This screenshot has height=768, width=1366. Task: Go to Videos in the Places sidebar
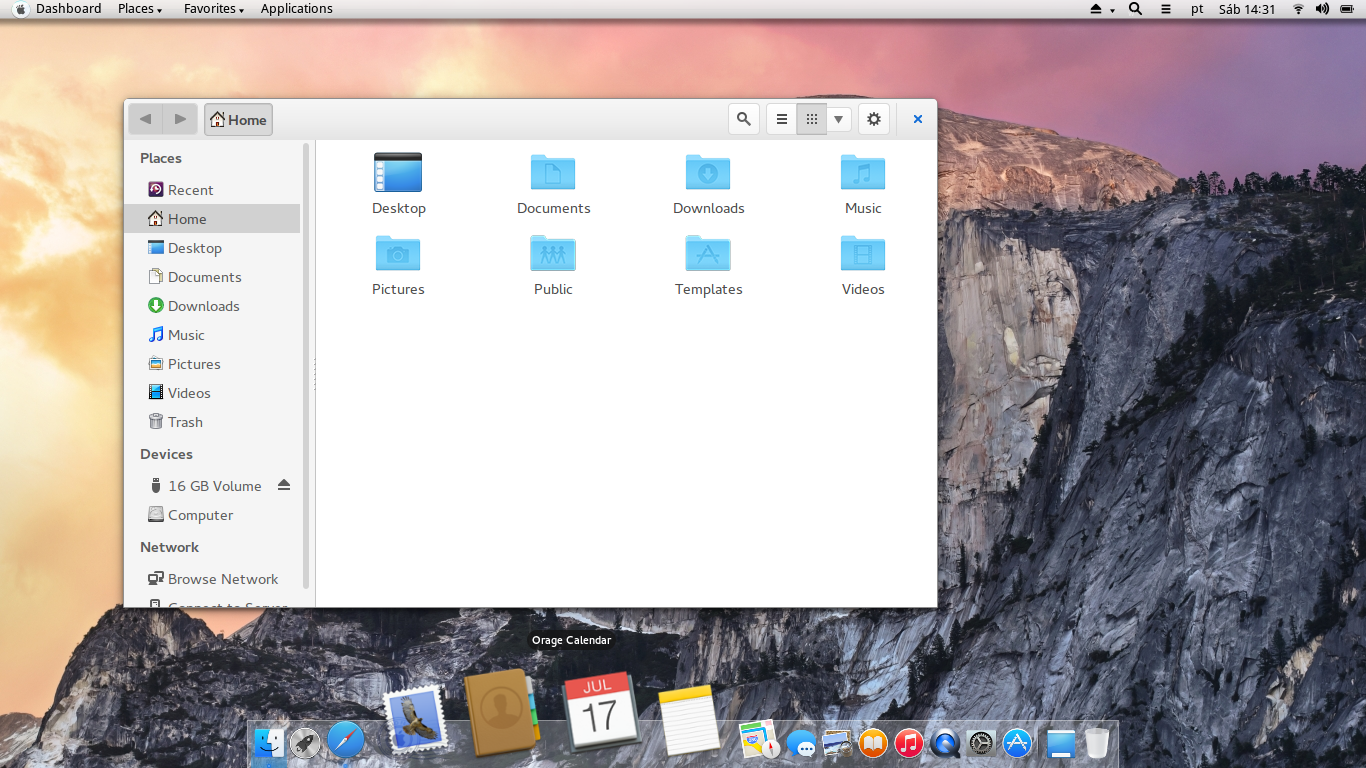[212, 393]
